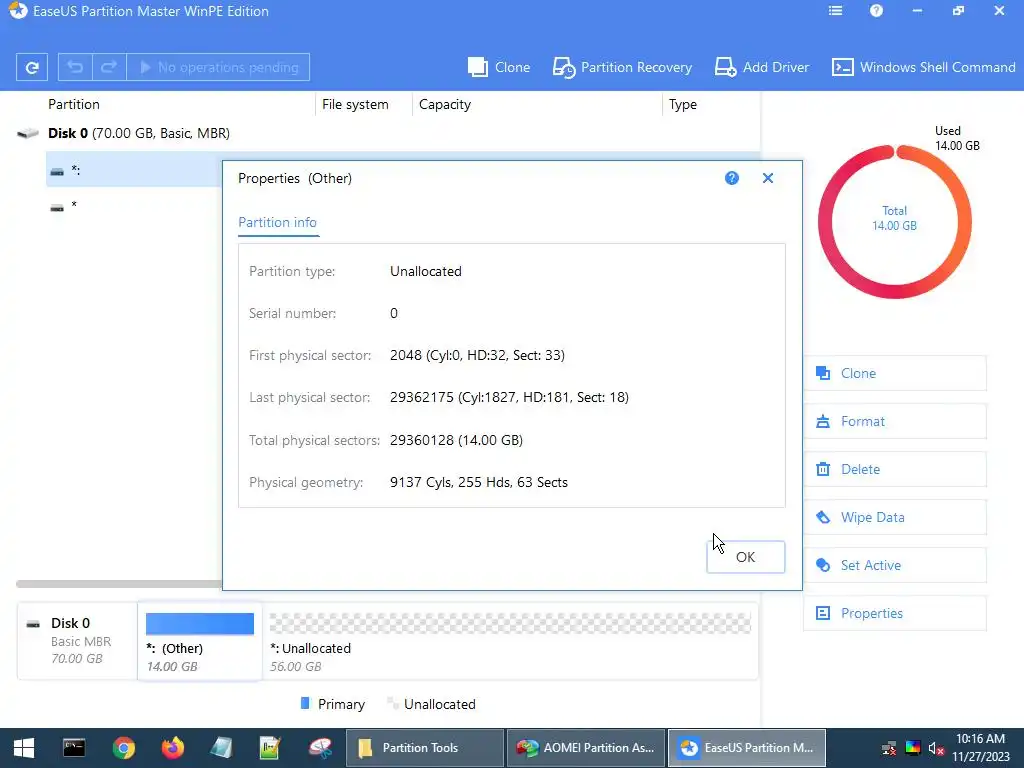Switch to Partition Tools folder window
Screen dimensions: 1024x768
click(424, 748)
